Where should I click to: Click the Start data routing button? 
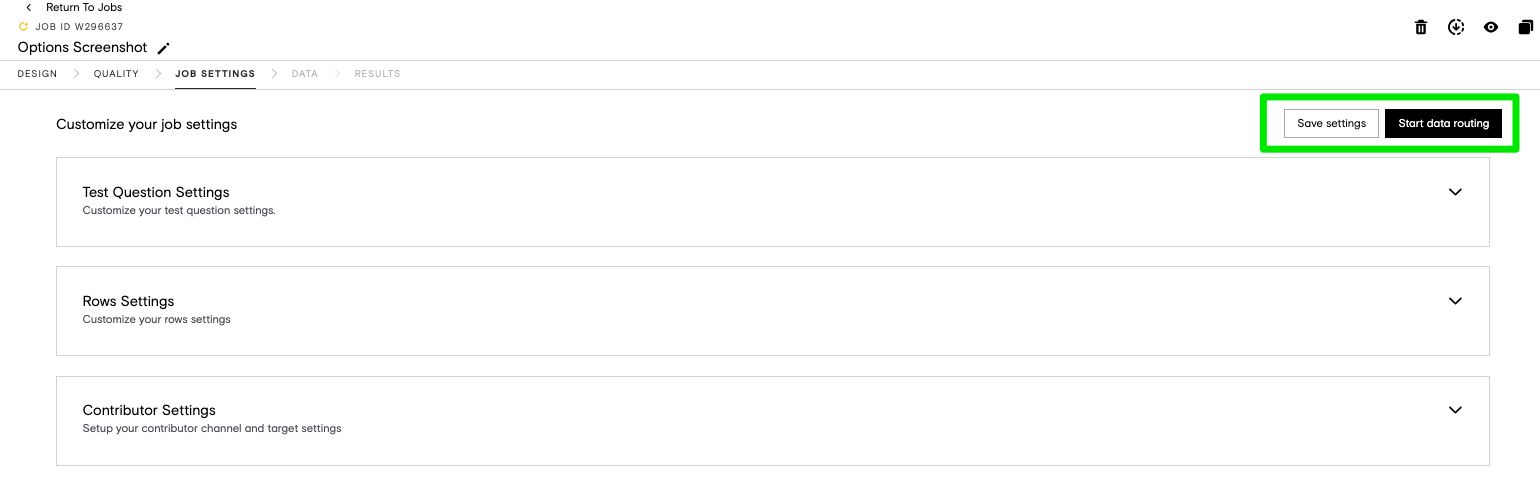click(1443, 123)
